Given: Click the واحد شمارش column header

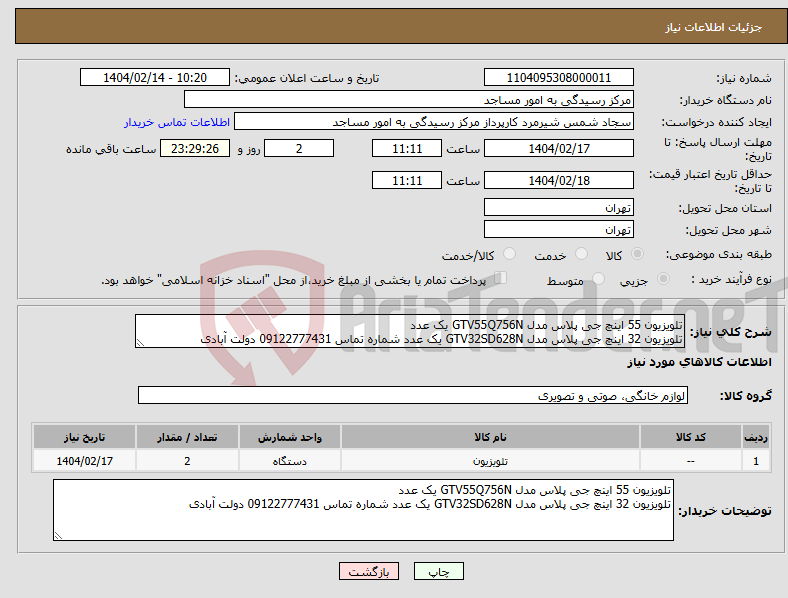Looking at the screenshot, I should (x=290, y=437).
